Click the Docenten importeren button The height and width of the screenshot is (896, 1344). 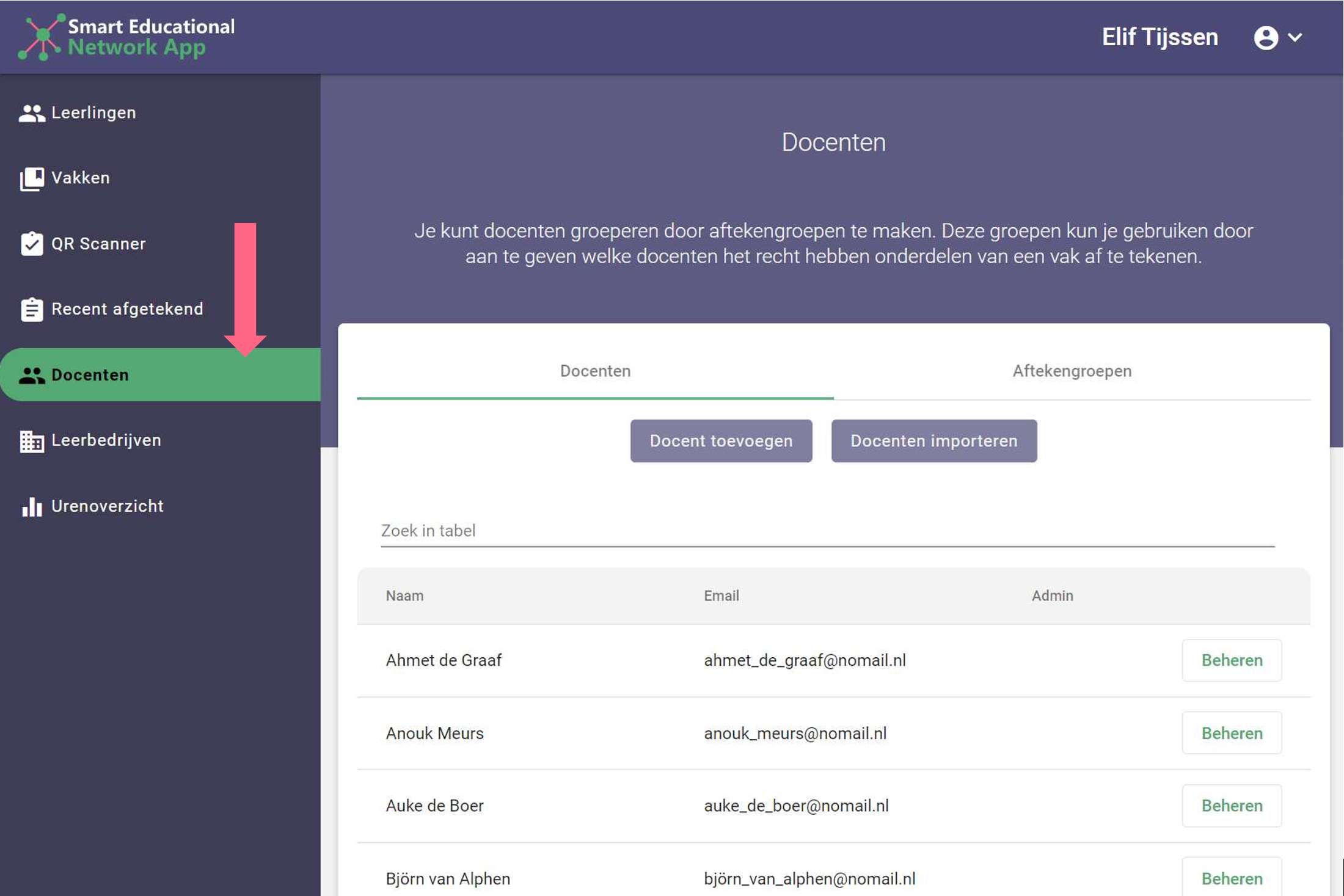click(934, 441)
